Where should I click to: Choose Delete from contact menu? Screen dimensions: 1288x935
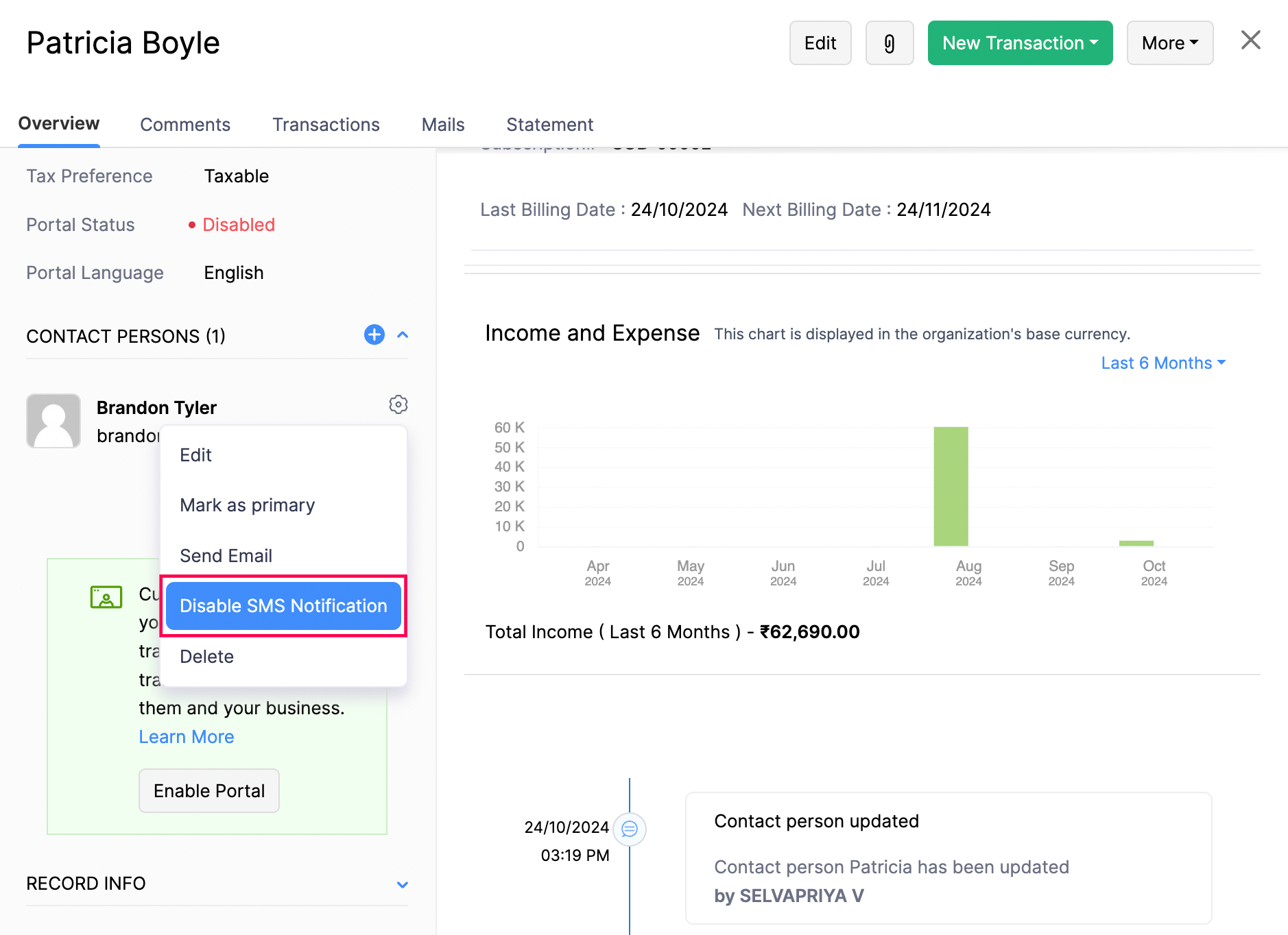[206, 657]
